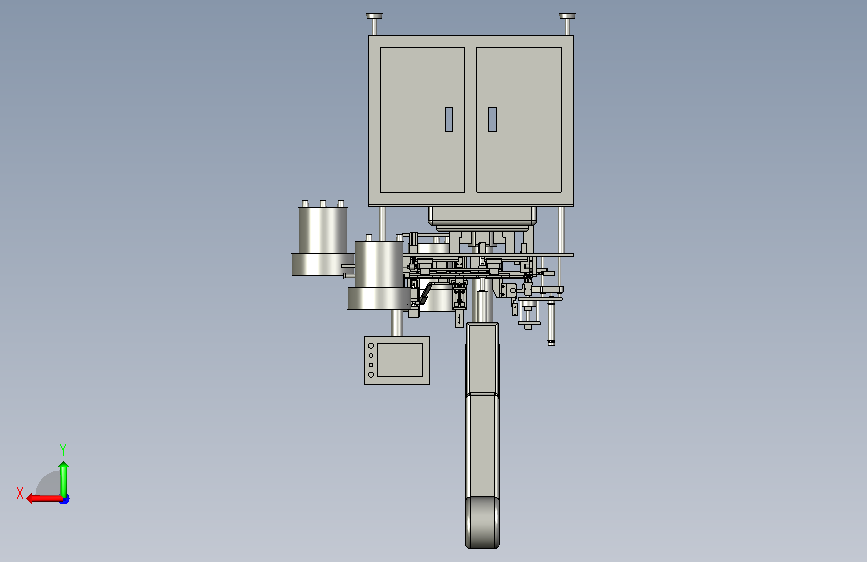Click the topmost round button on control panel
This screenshot has width=867, height=562.
coord(370,346)
